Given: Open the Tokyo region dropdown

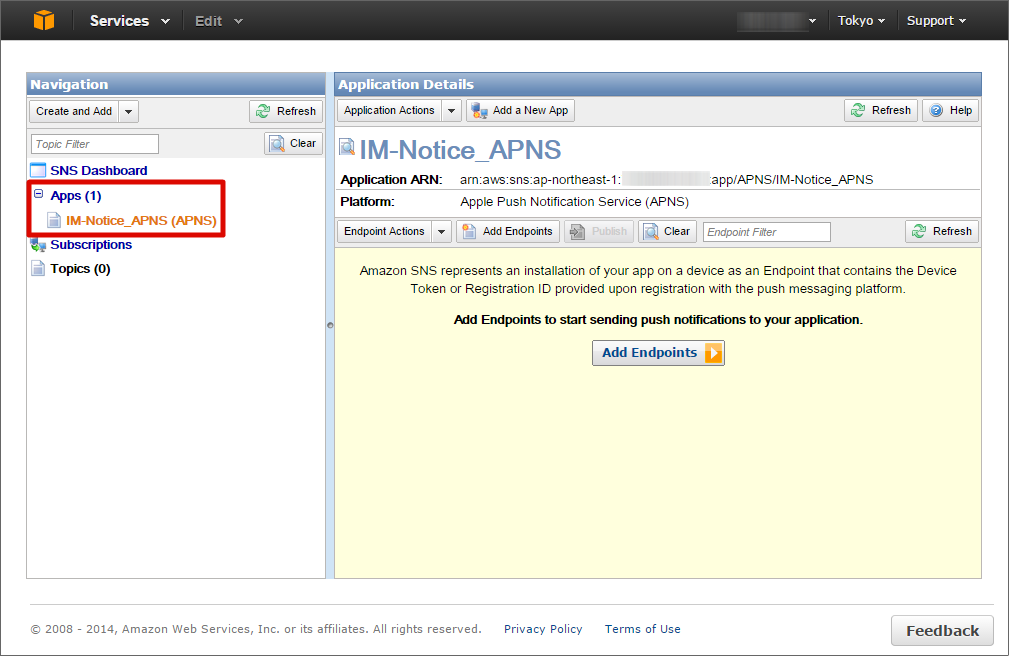Looking at the screenshot, I should (x=861, y=21).
